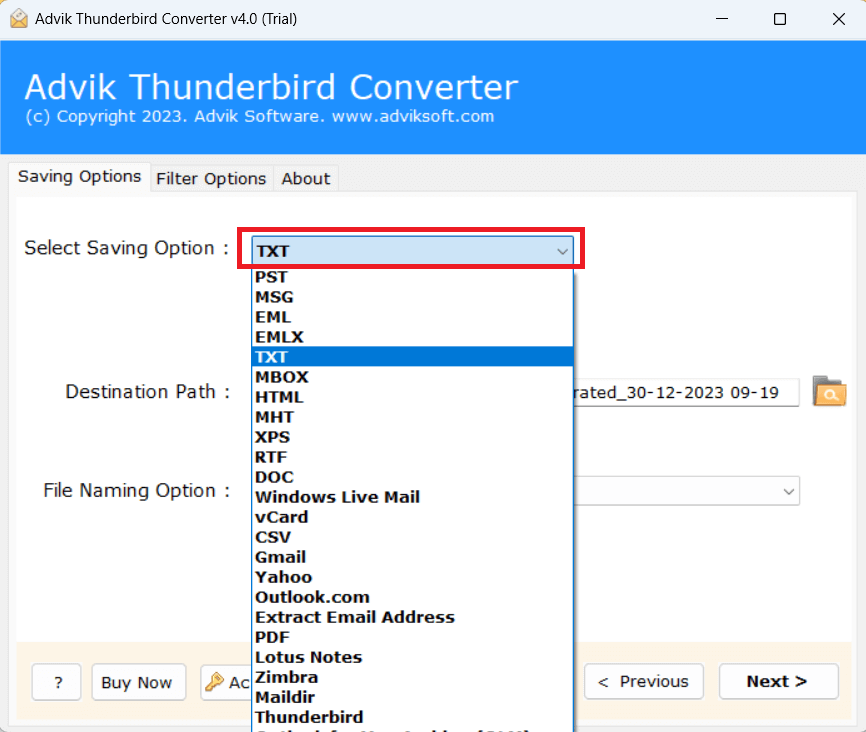
Task: Click the folder browse icon for destination
Action: click(x=829, y=392)
